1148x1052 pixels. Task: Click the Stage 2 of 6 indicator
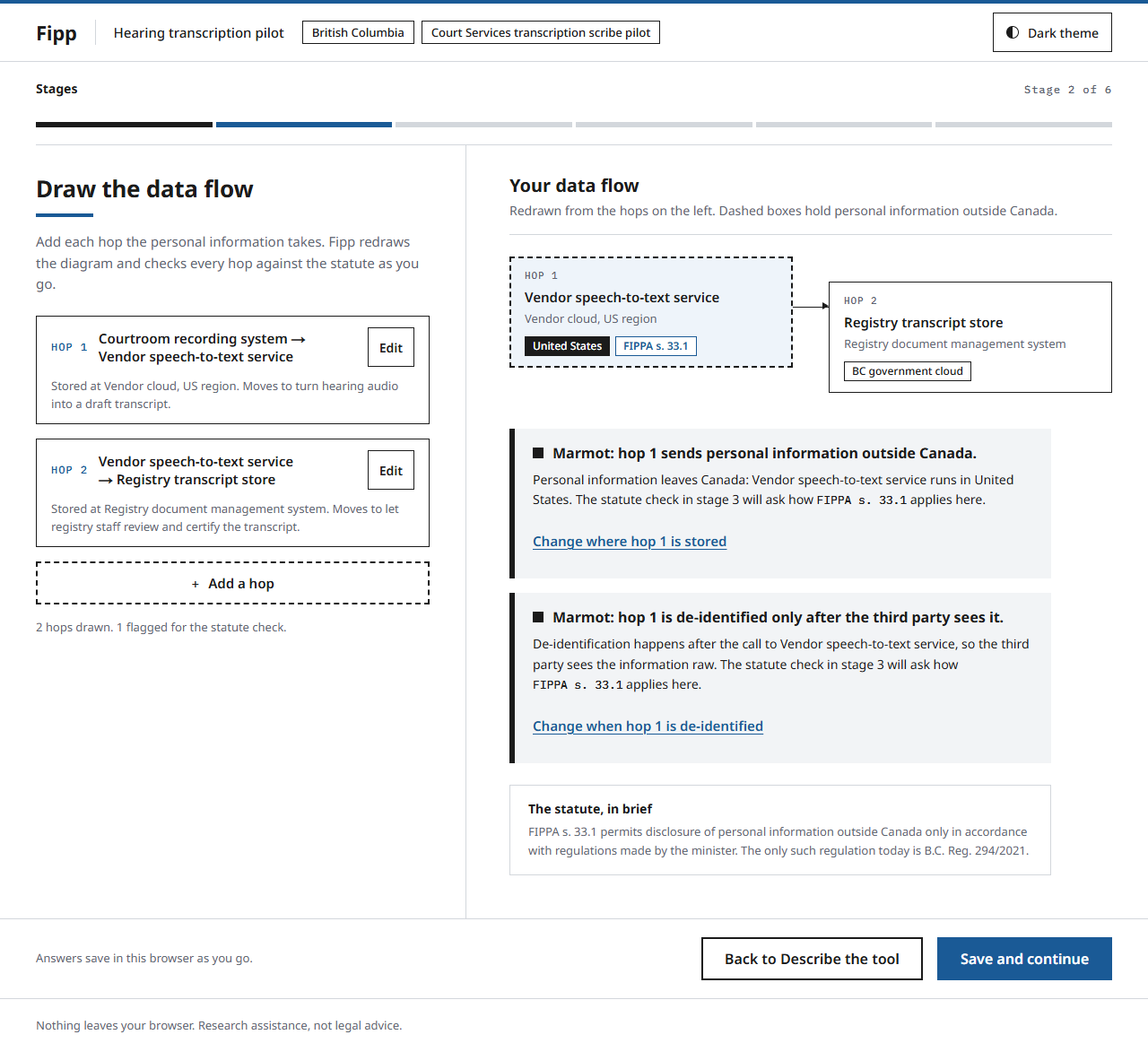pyautogui.click(x=1067, y=90)
